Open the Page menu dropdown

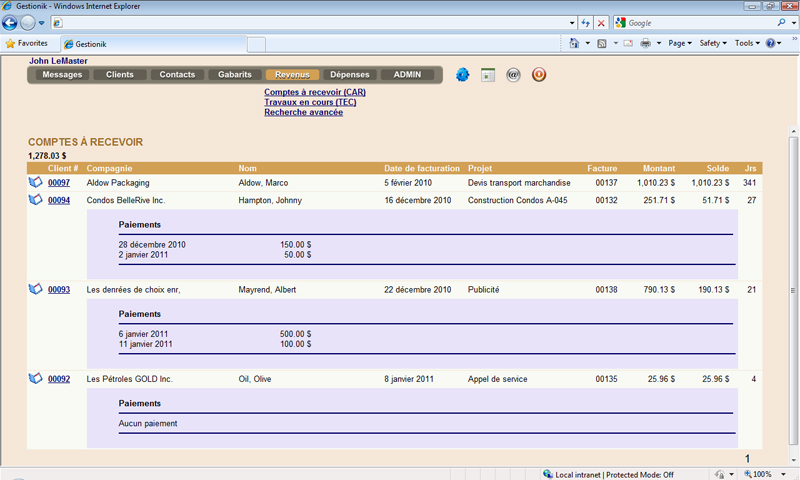pos(680,43)
